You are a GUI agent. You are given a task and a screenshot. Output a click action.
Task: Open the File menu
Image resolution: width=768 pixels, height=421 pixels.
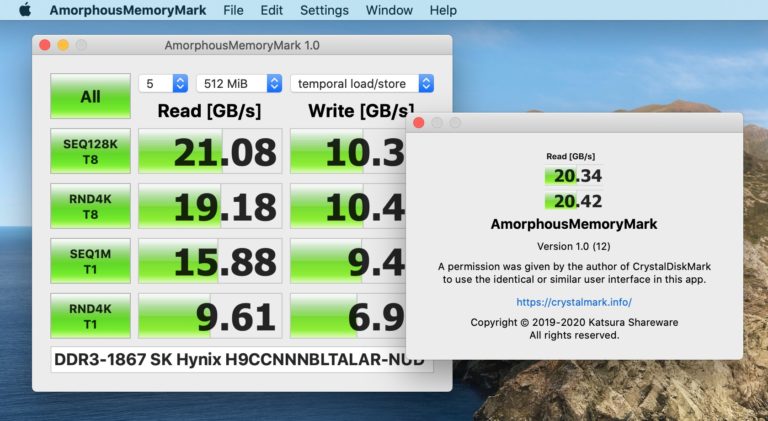(233, 10)
